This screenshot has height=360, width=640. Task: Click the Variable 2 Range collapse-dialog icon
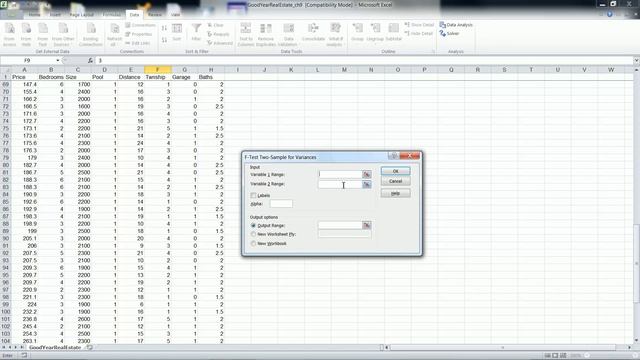[367, 184]
